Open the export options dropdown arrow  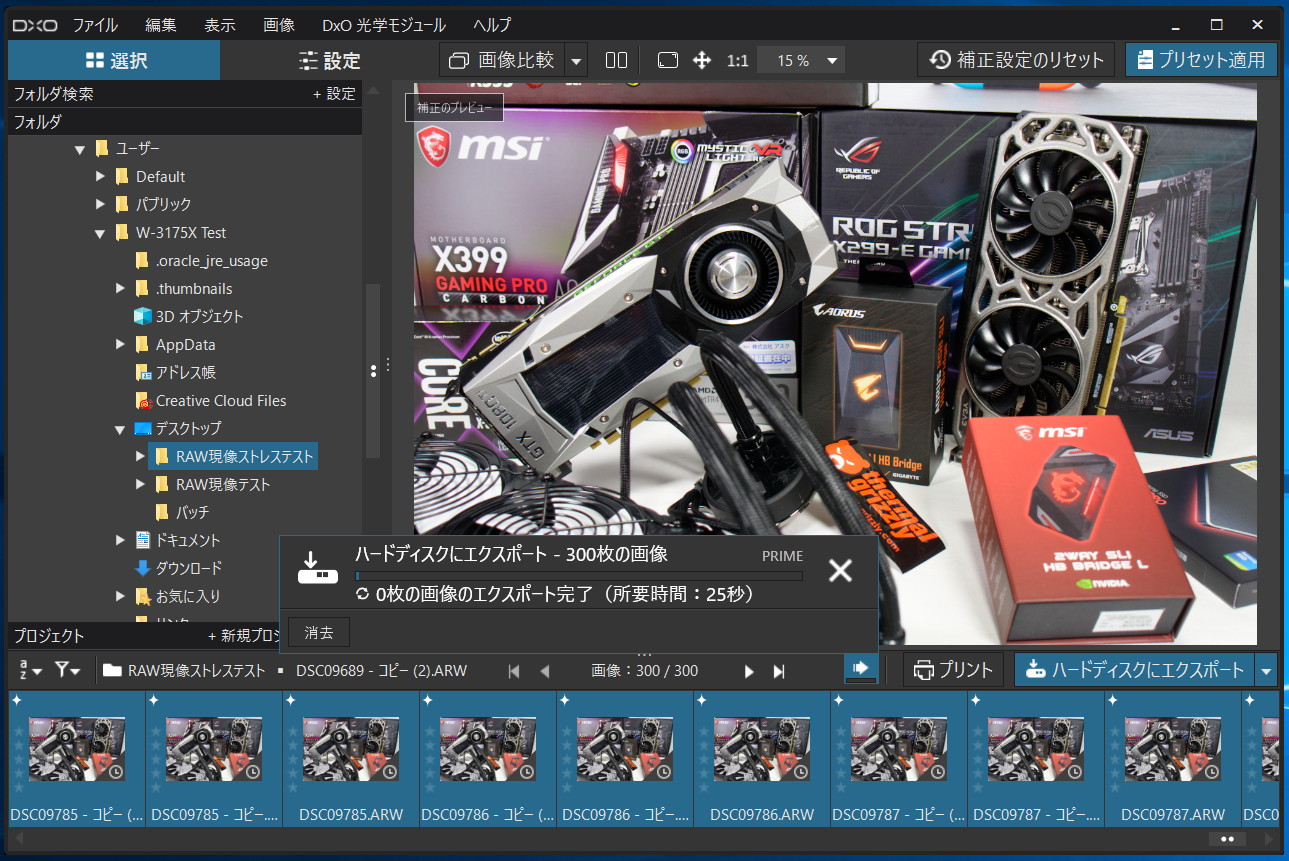[x=1267, y=670]
